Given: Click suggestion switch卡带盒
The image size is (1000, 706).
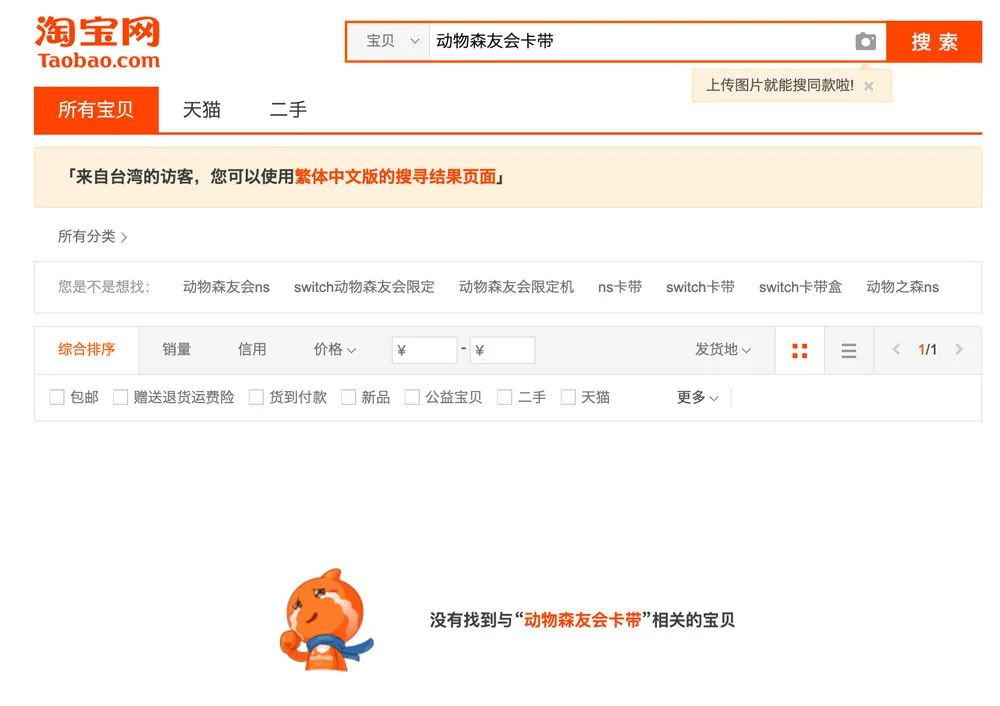Looking at the screenshot, I should click(x=800, y=287).
